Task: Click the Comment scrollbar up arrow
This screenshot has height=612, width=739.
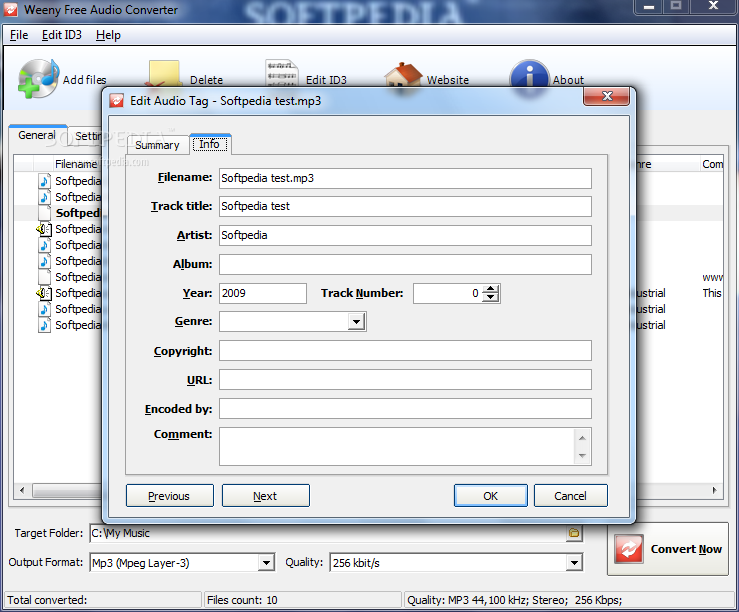Action: coord(583,438)
